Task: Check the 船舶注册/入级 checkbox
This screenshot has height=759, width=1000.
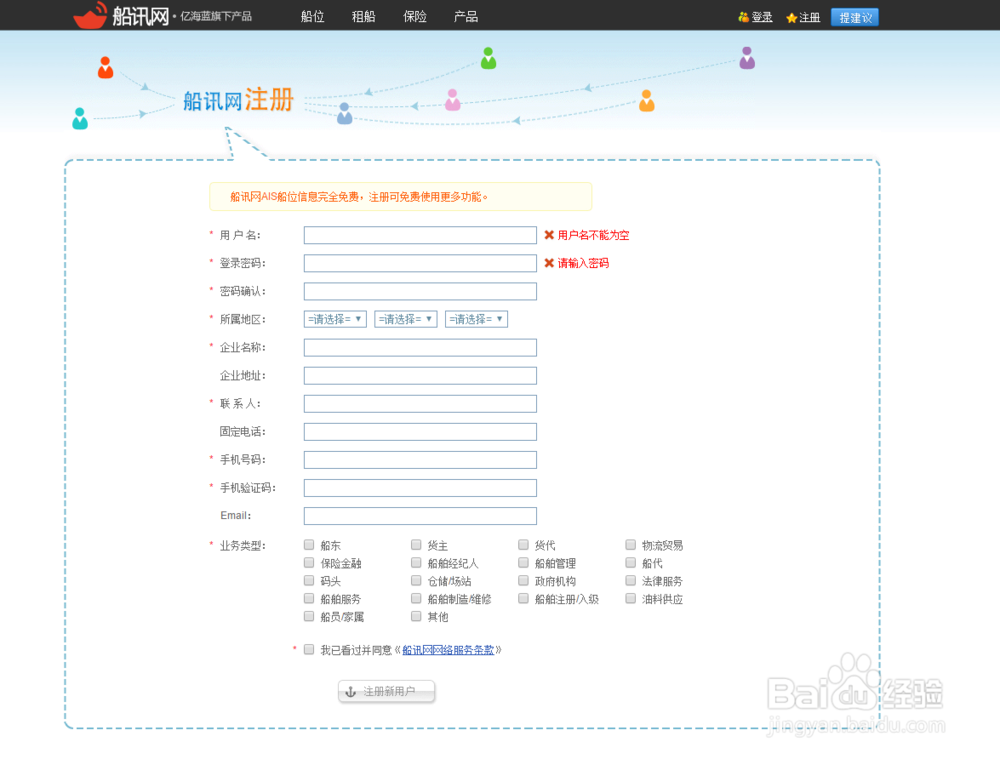Action: [x=524, y=598]
